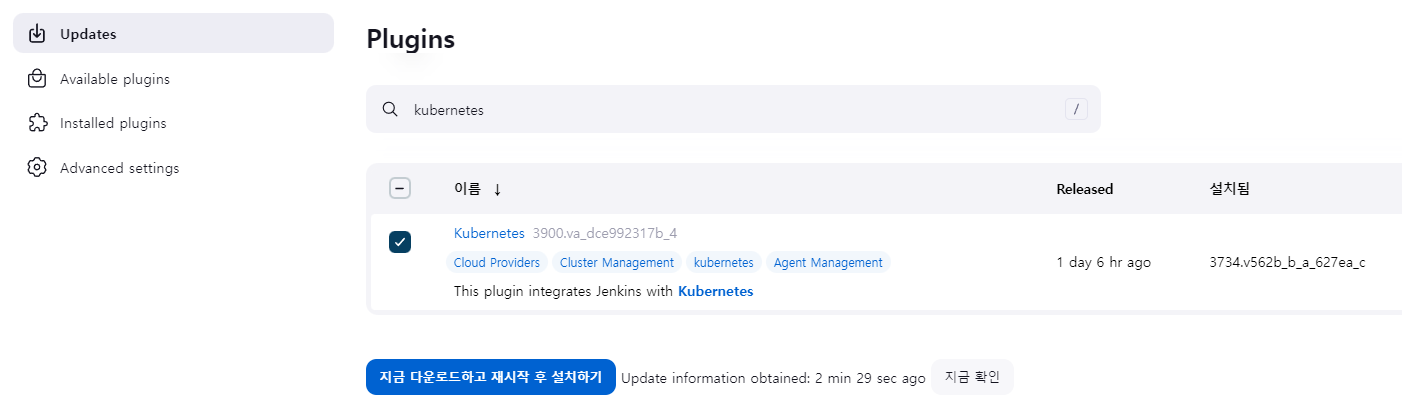Click the Update information obtained text
Image resolution: width=1402 pixels, height=414 pixels.
773,378
